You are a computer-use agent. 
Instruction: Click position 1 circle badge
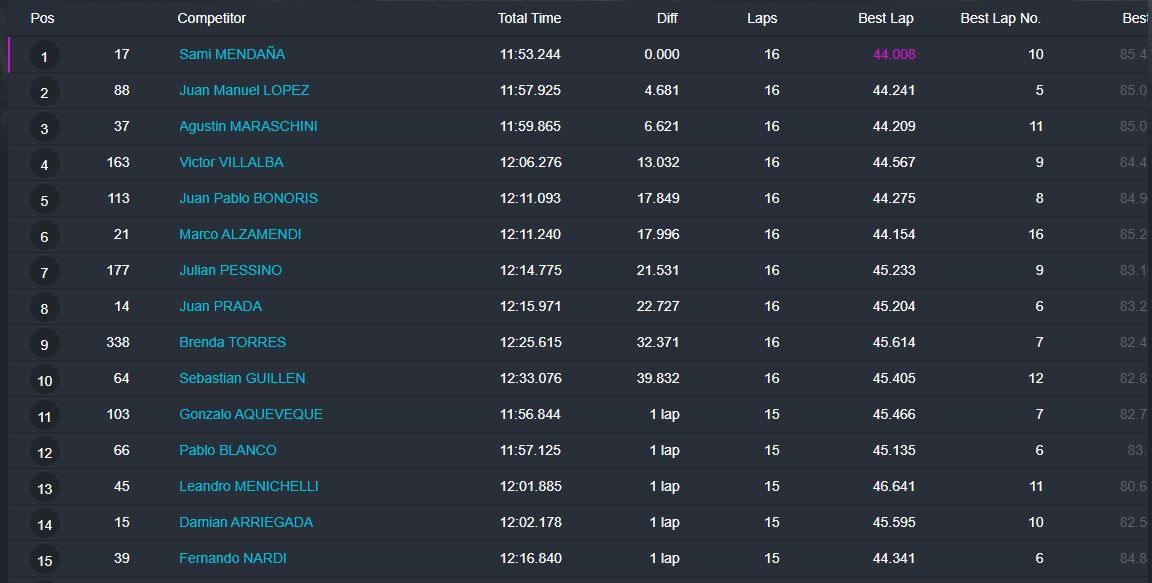44,56
